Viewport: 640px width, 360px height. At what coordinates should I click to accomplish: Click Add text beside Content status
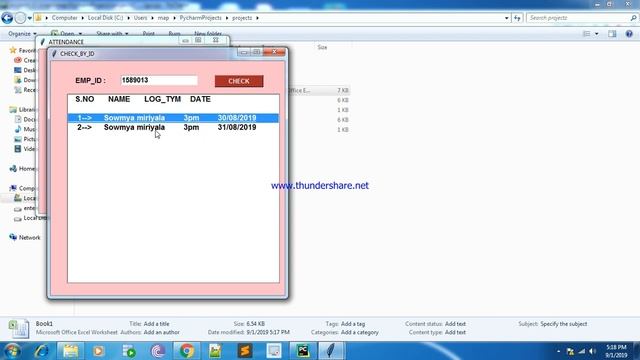click(455, 324)
